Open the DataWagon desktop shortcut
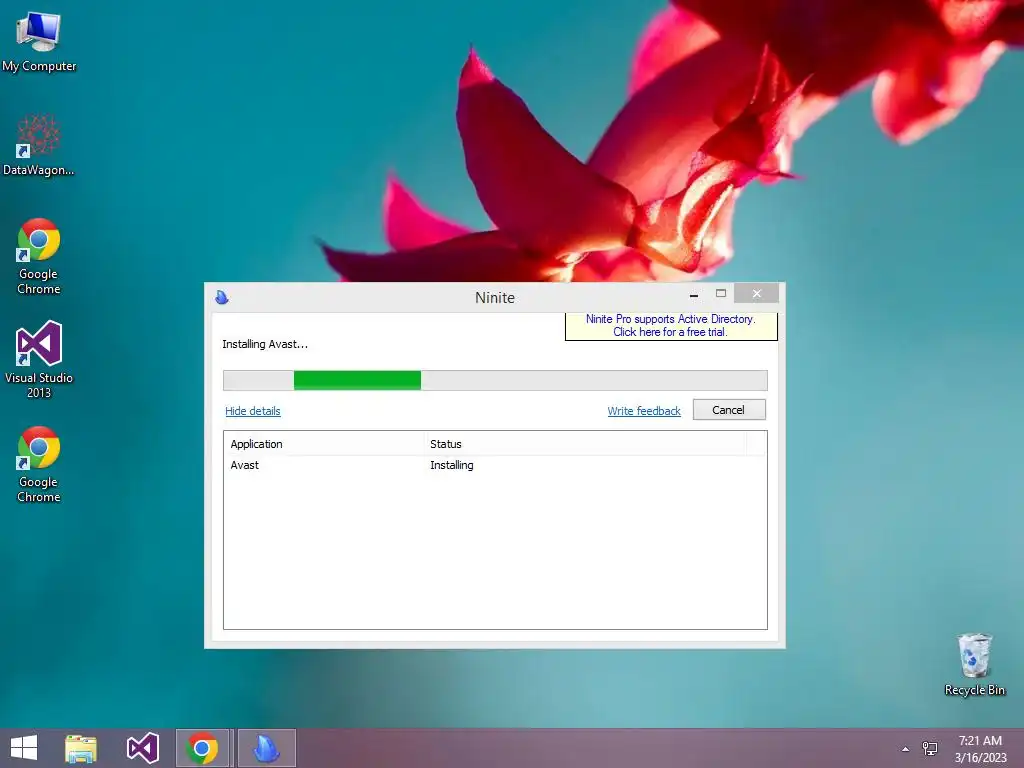This screenshot has width=1024, height=768. coord(39,145)
